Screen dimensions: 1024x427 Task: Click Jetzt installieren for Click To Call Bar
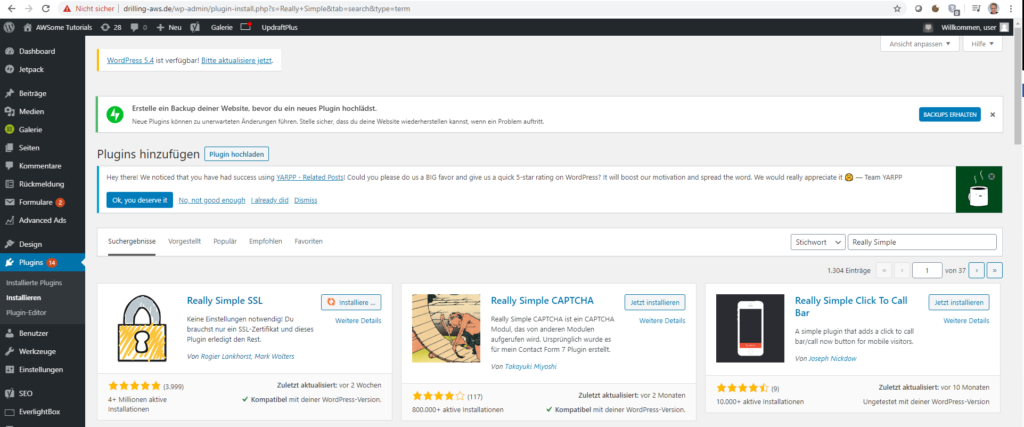pos(959,302)
